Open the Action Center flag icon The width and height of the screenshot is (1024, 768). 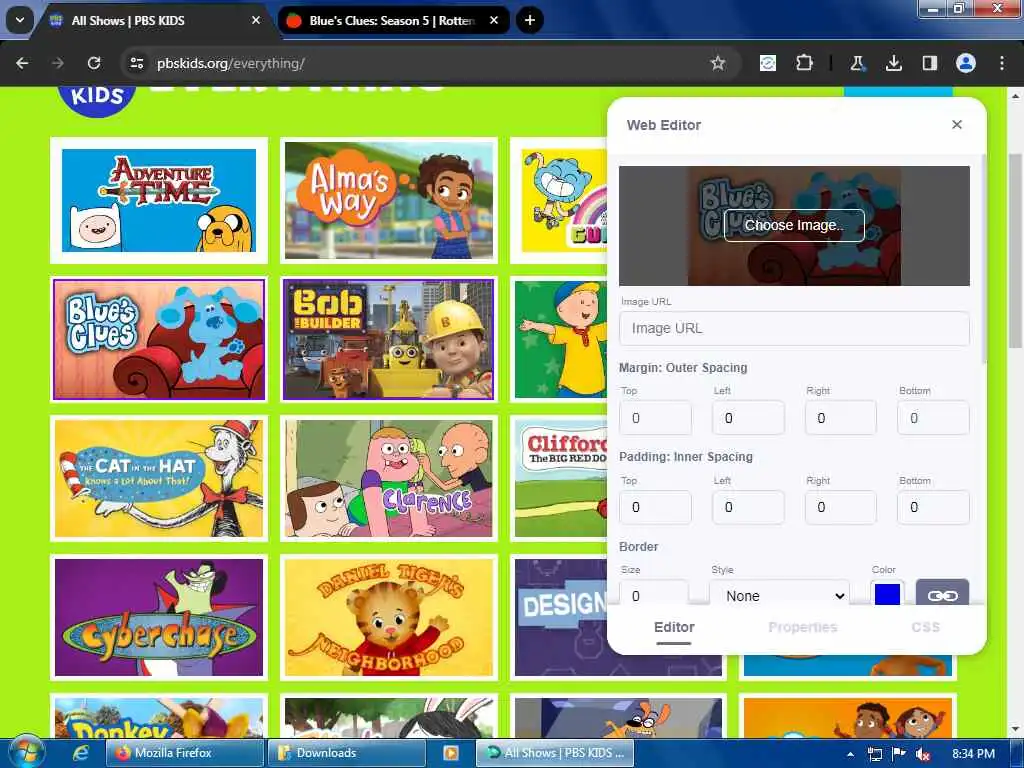[899, 754]
